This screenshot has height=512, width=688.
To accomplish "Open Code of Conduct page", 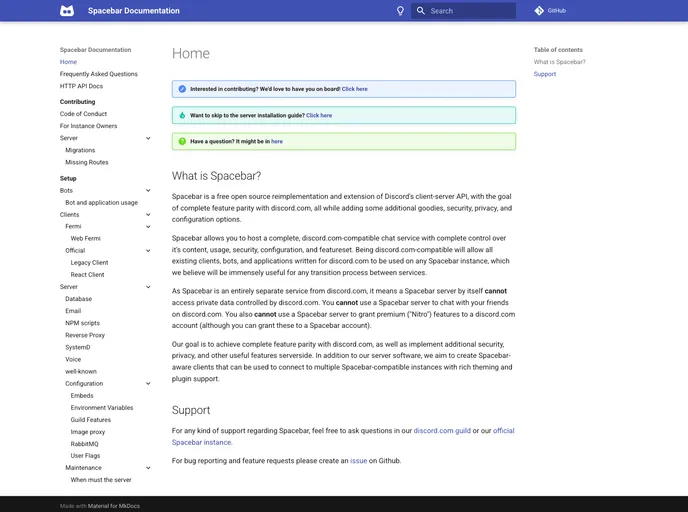I will [x=83, y=114].
